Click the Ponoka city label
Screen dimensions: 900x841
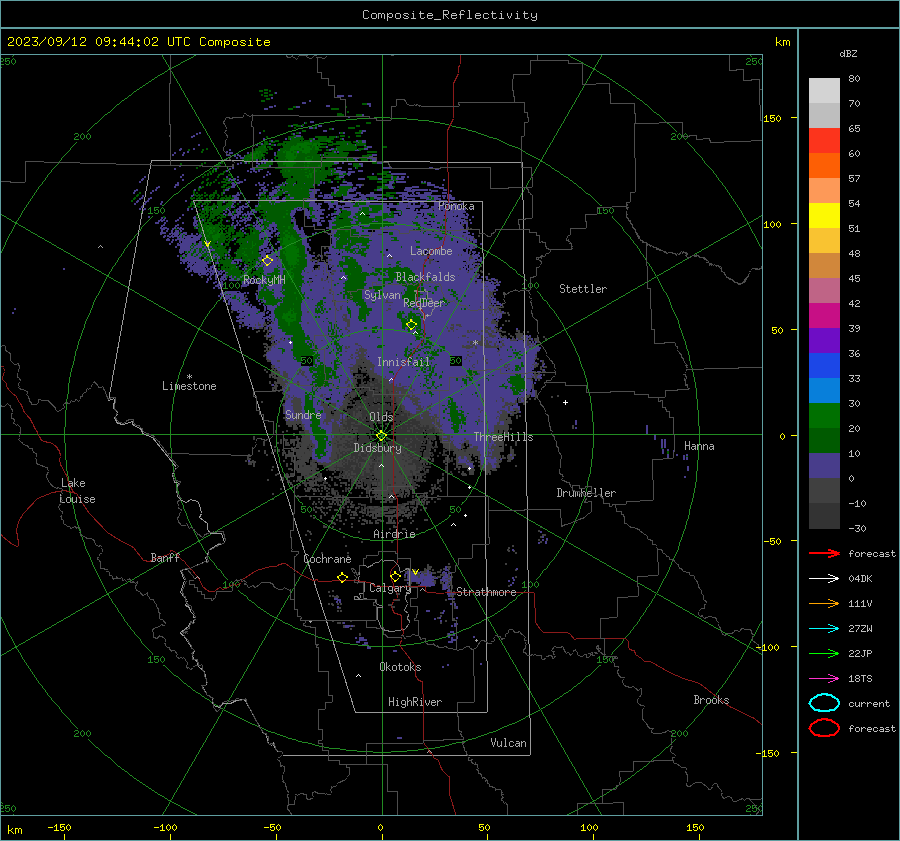point(456,206)
